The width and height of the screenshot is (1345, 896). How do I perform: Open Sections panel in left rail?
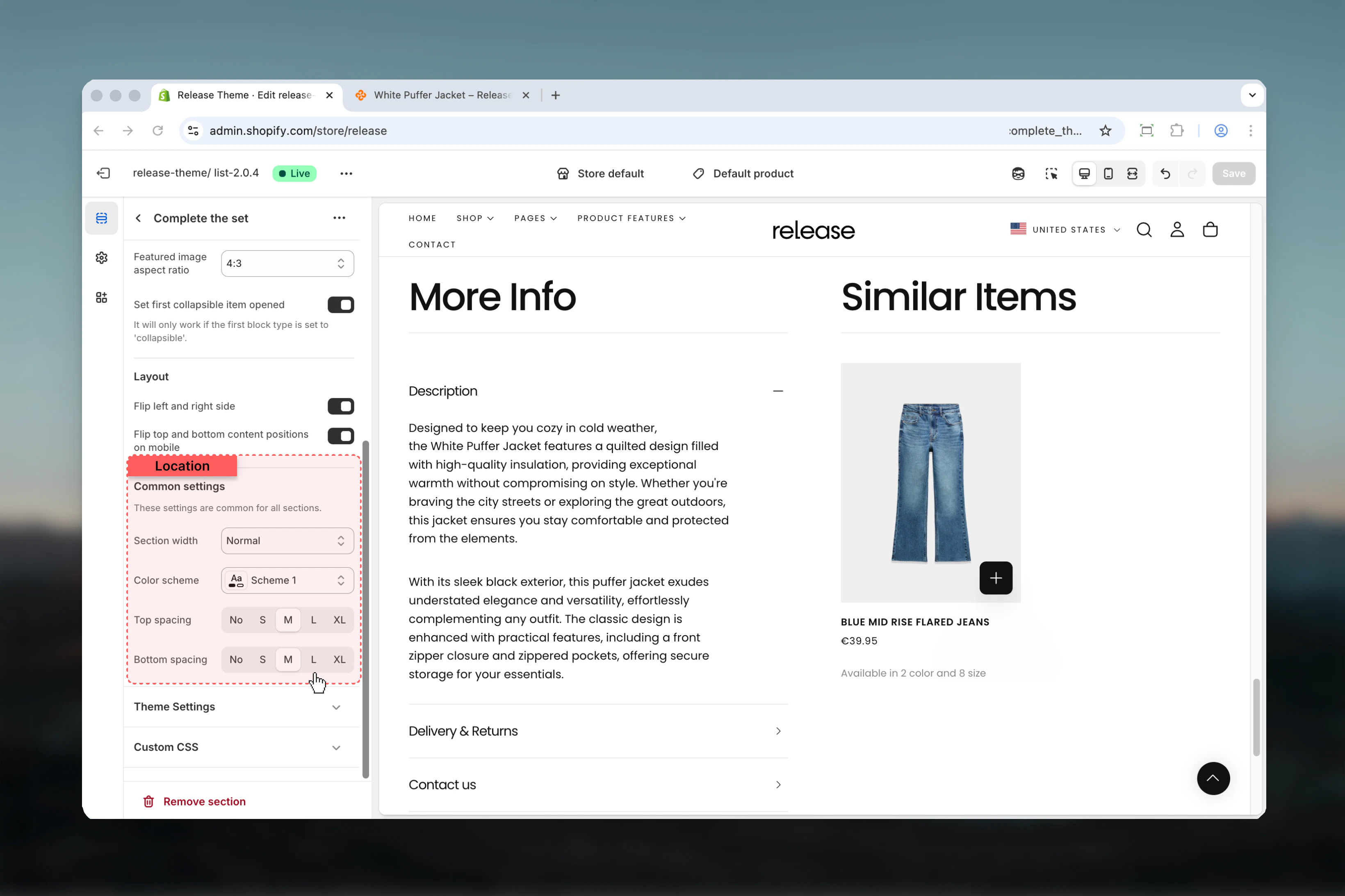coord(102,218)
